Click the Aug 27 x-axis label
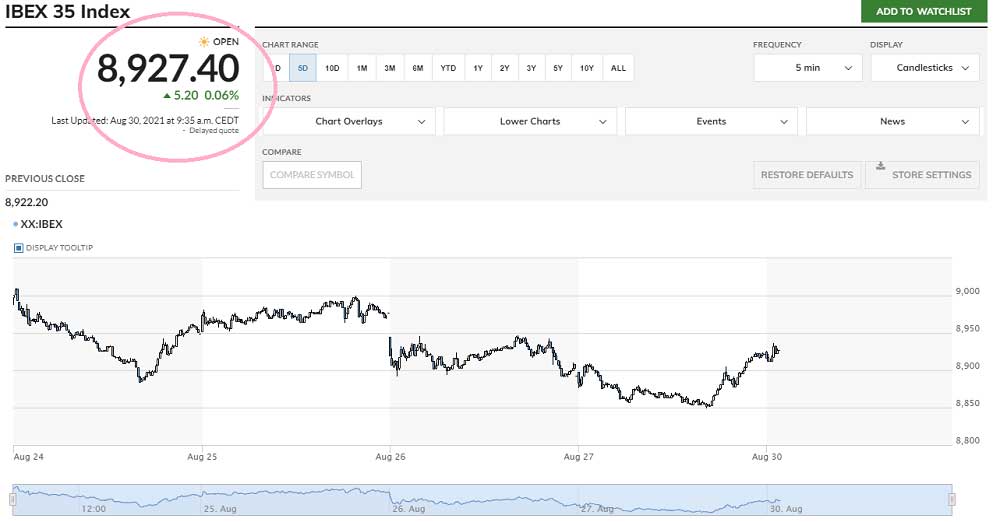Viewport: 1000px width, 522px height. [578, 456]
